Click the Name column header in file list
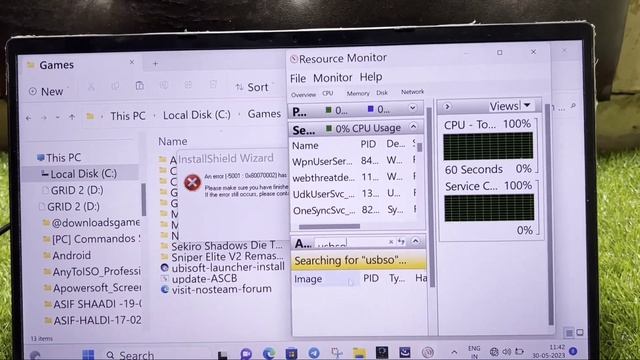 click(173, 142)
